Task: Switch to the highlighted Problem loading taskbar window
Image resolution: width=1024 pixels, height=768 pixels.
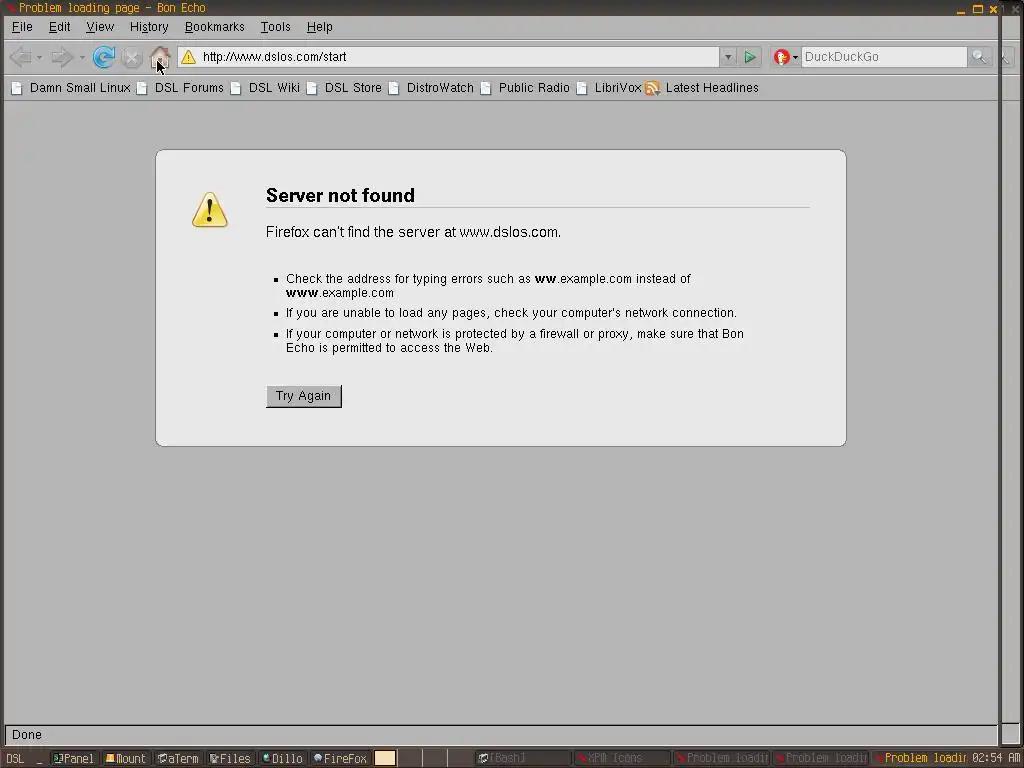Action: (920, 758)
